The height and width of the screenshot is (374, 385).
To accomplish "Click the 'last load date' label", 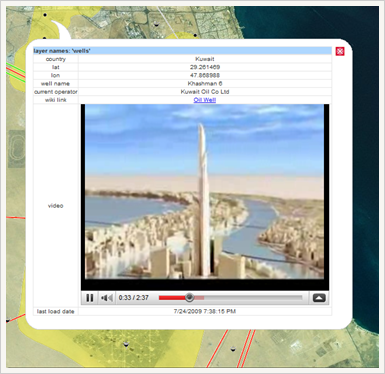I will (56, 311).
